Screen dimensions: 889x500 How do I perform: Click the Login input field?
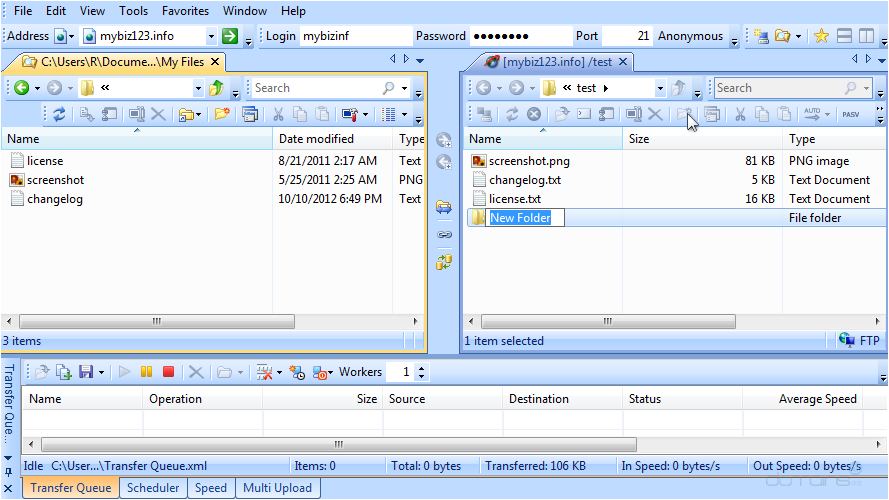(356, 36)
